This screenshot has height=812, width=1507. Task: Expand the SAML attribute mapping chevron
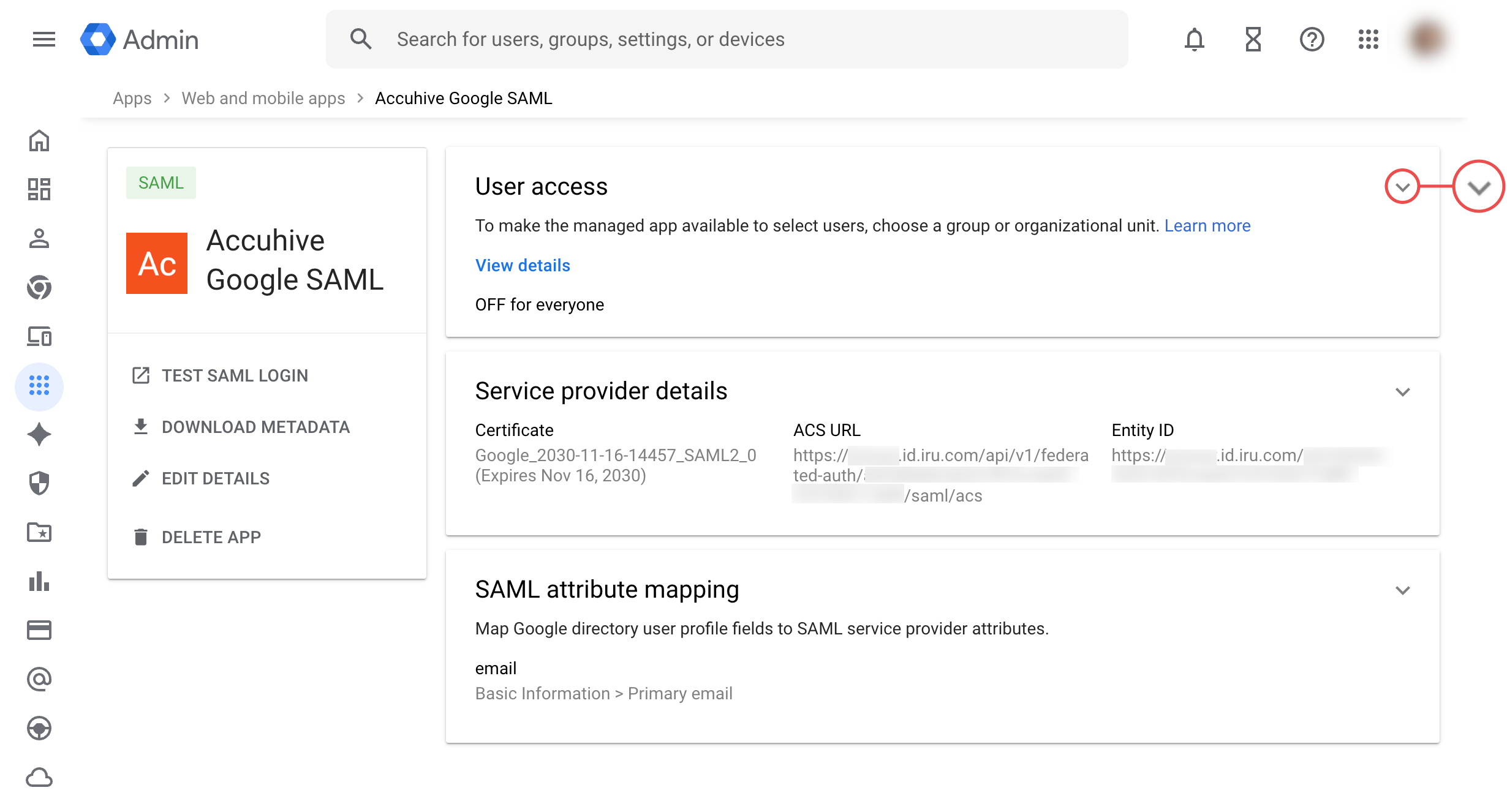tap(1402, 590)
